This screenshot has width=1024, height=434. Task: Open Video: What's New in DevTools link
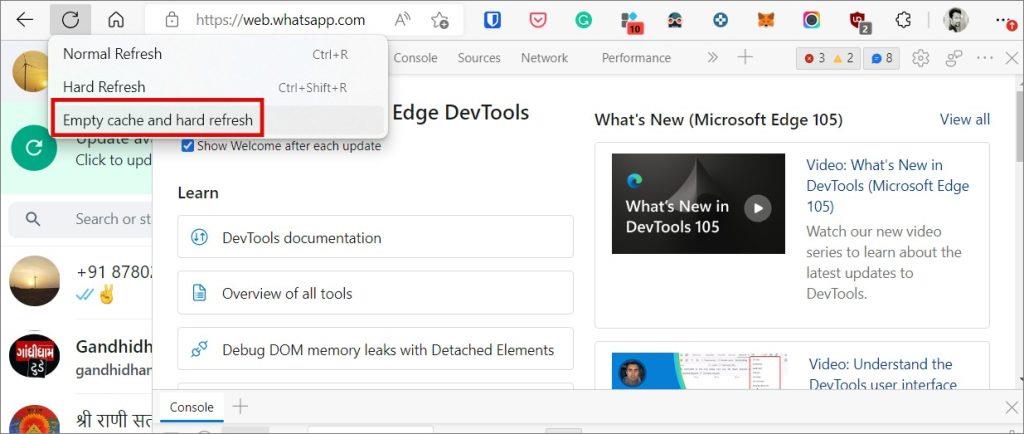888,185
